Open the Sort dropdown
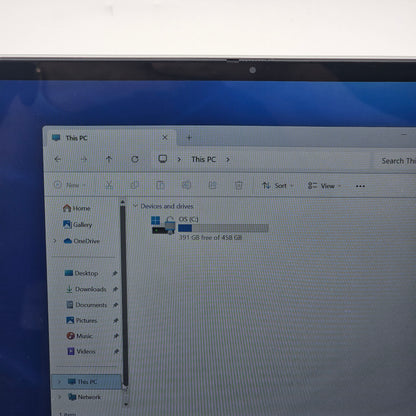This screenshot has height=416, width=416. click(278, 186)
